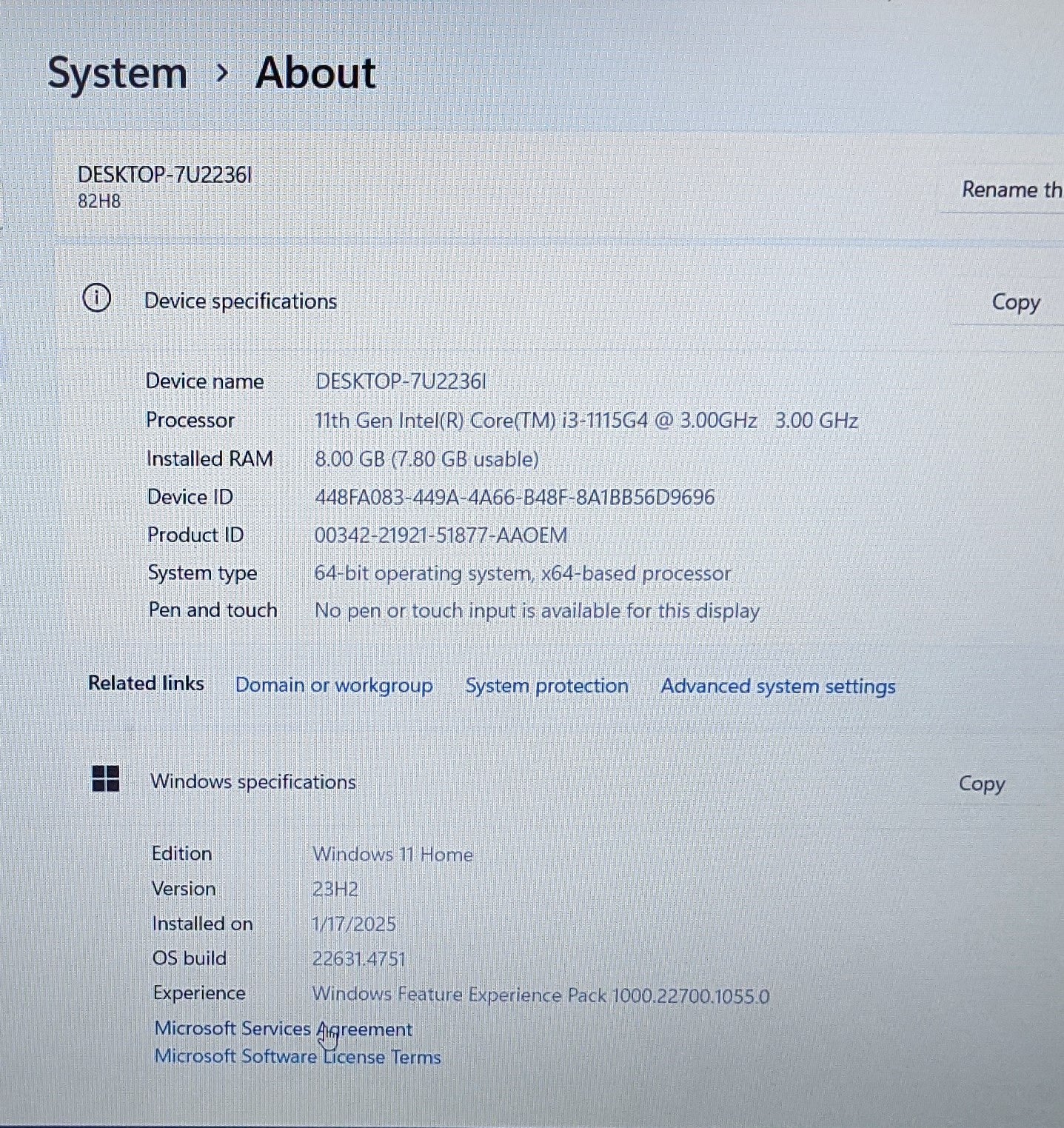The height and width of the screenshot is (1128, 1064).
Task: Open Microsoft Software License Terms link
Action: pos(298,1056)
